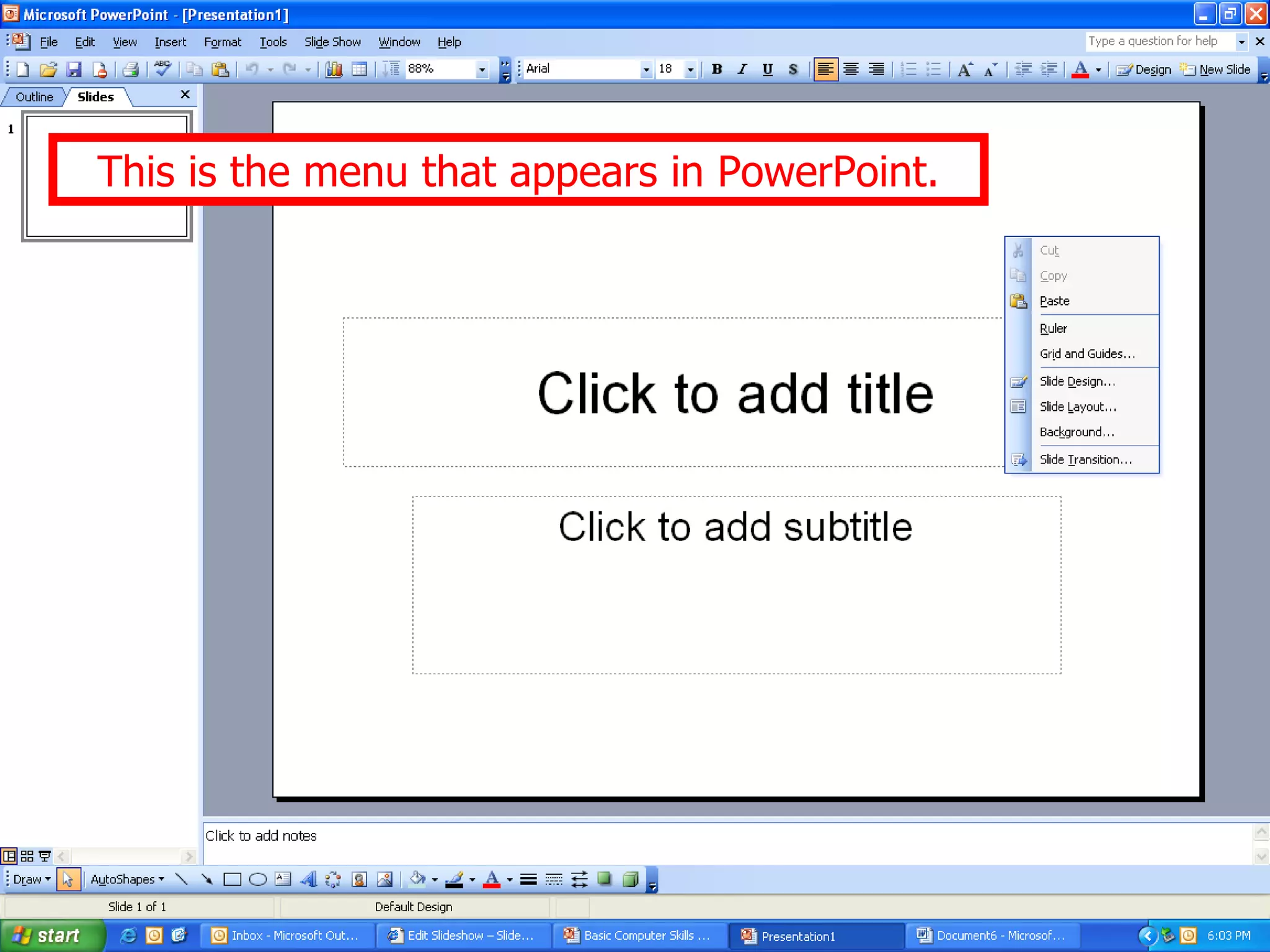The width and height of the screenshot is (1270, 952).
Task: Run the Spelling check icon
Action: tap(162, 68)
